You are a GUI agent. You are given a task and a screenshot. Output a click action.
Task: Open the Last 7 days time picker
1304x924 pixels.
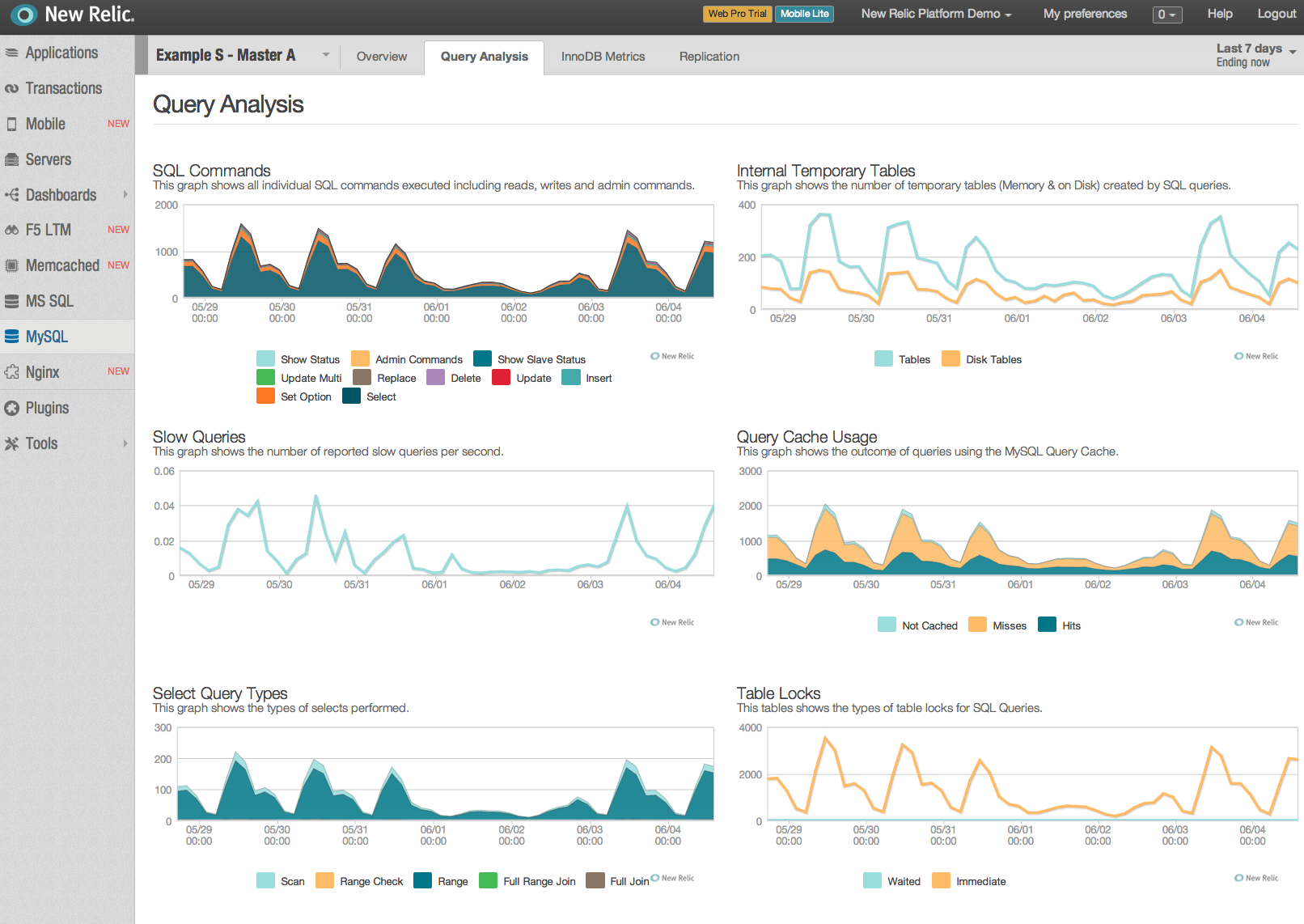[x=1255, y=55]
